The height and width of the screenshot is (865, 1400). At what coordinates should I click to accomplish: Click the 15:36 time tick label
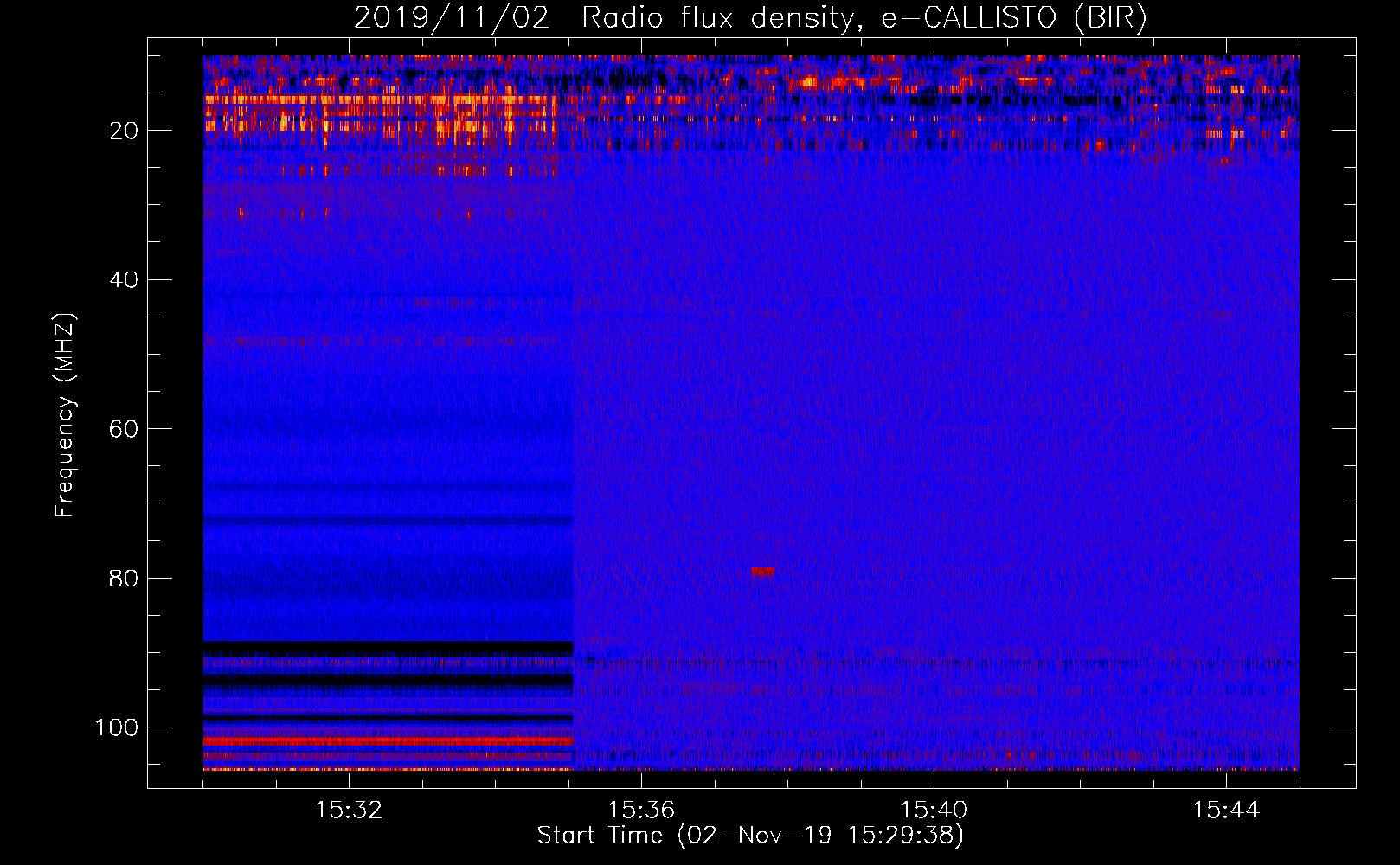coord(641,811)
